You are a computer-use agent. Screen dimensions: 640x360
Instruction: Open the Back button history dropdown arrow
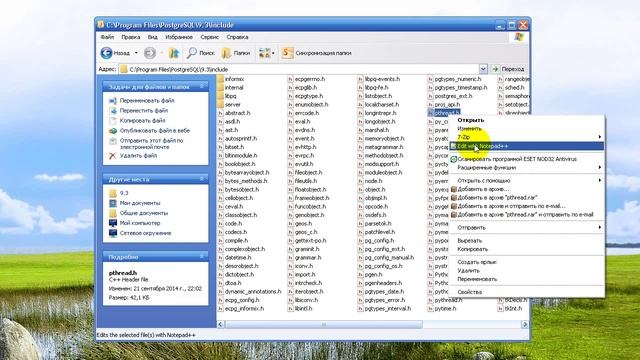pyautogui.click(x=136, y=53)
